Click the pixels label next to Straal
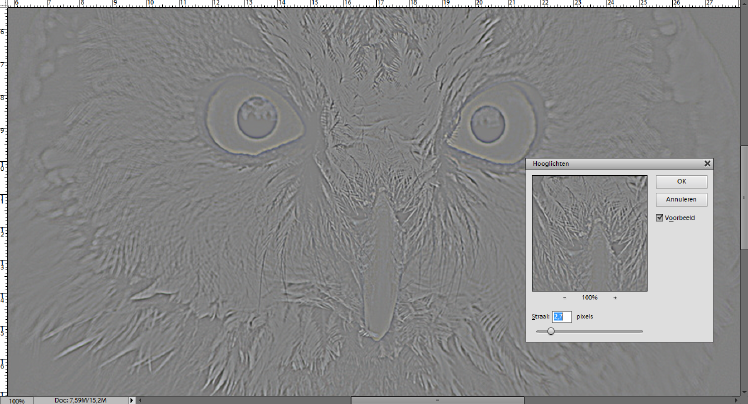This screenshot has height=404, width=748. (585, 317)
